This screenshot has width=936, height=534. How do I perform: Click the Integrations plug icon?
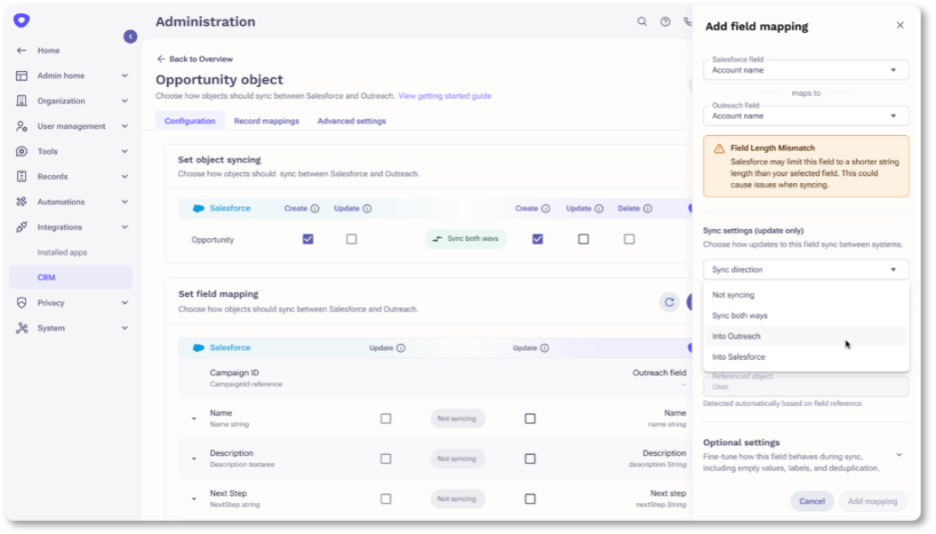pyautogui.click(x=21, y=227)
